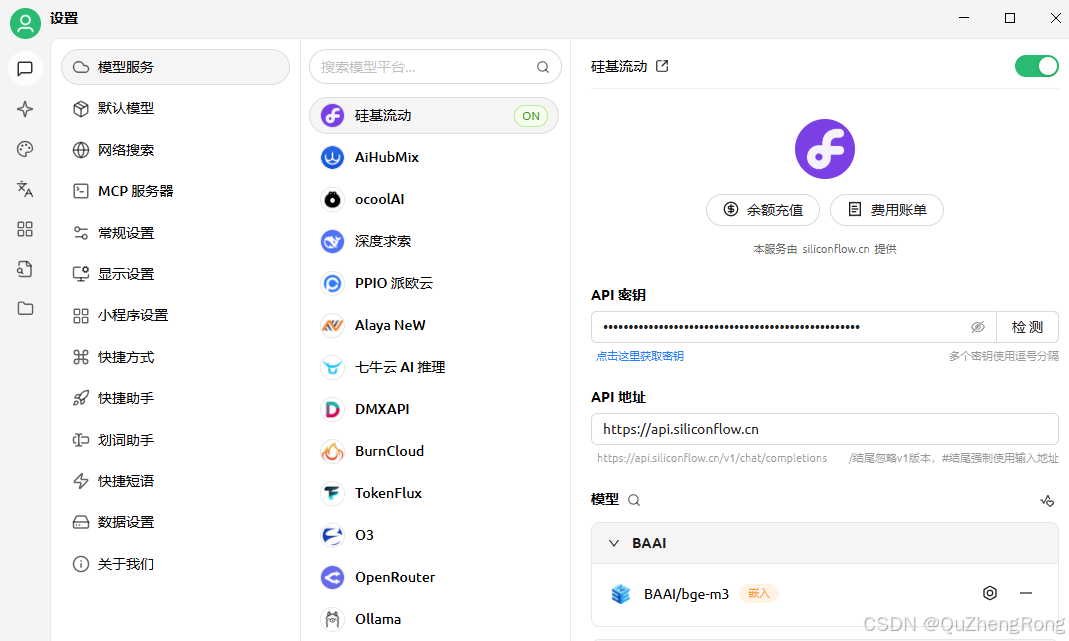Reveal the hidden API key with eye icon
1069x641 pixels.
tap(978, 326)
